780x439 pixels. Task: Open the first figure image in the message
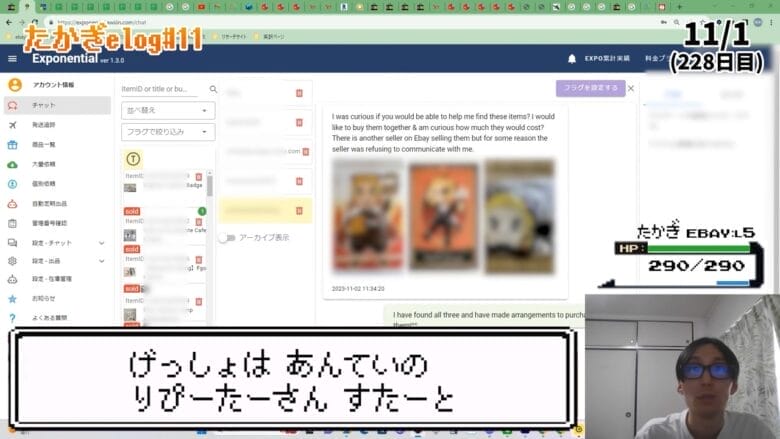pos(368,217)
